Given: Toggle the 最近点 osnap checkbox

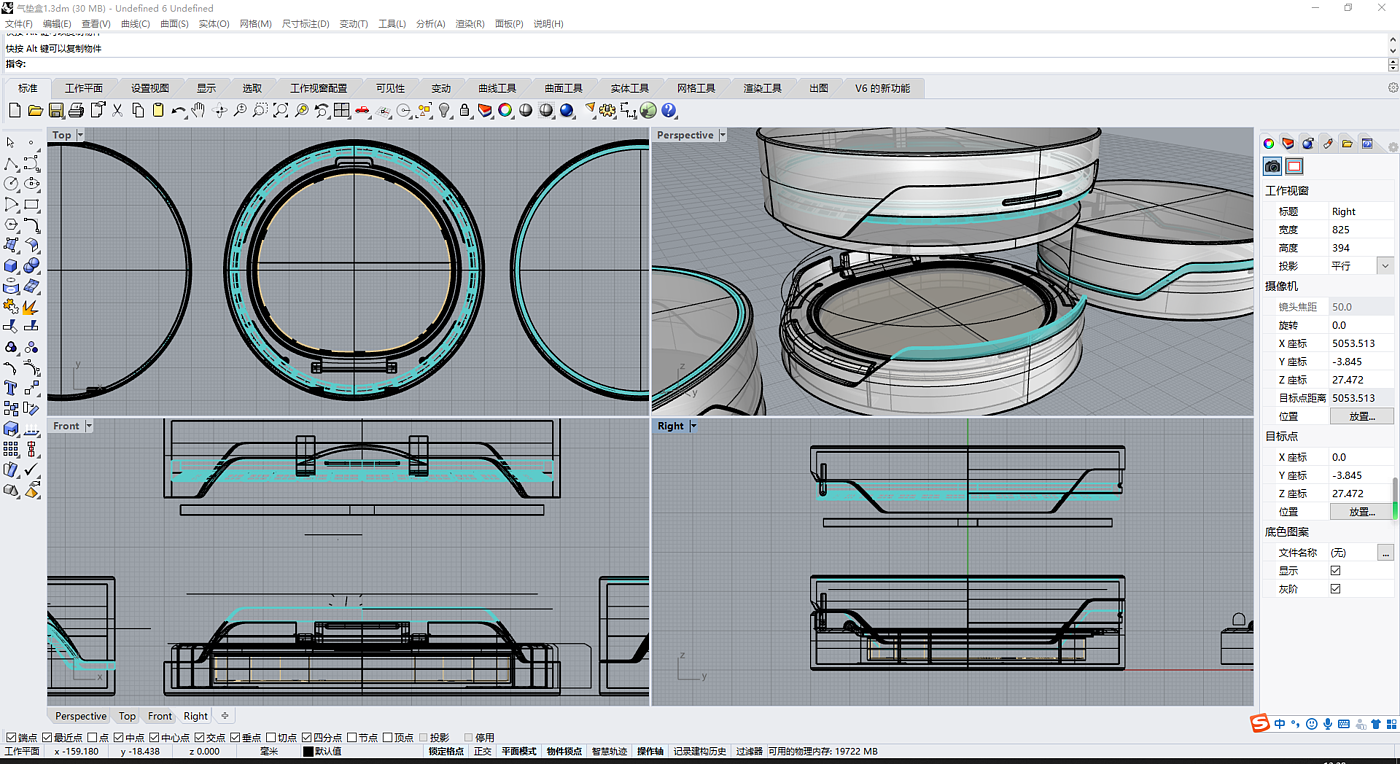Looking at the screenshot, I should pos(47,738).
